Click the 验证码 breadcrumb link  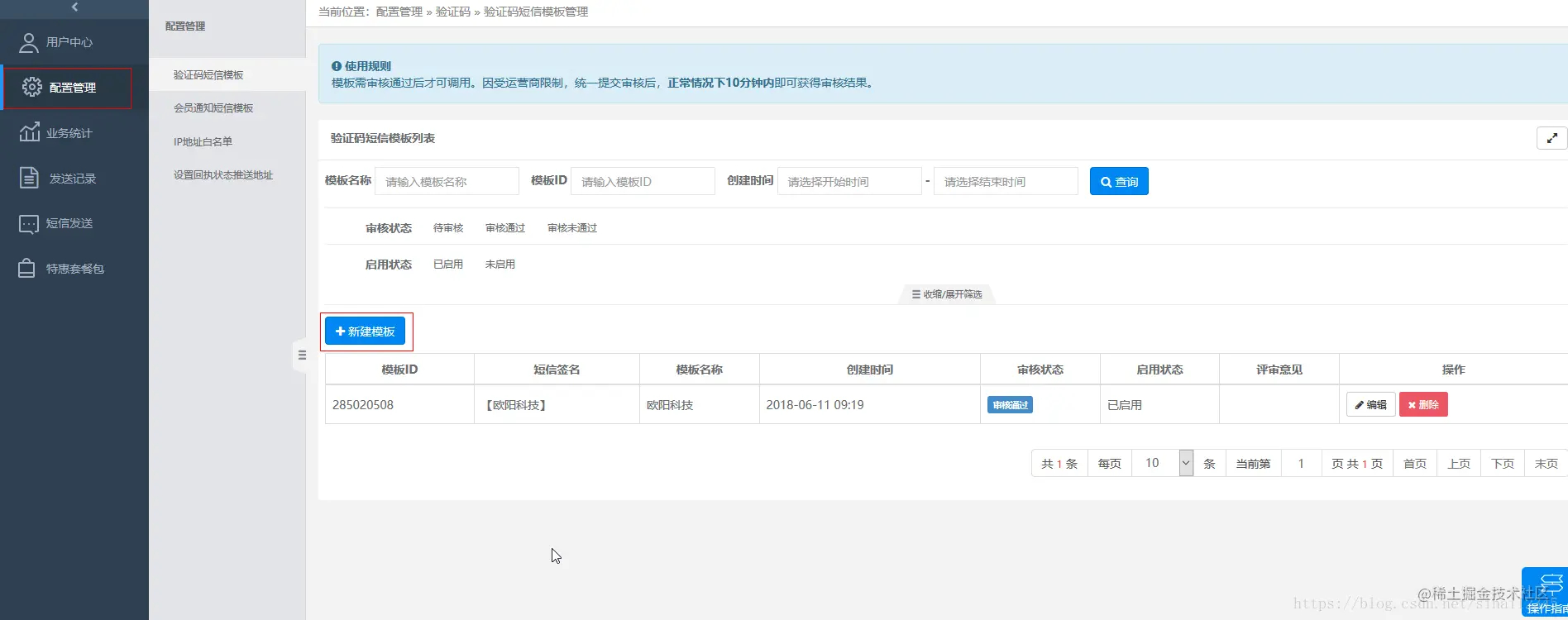click(x=453, y=12)
